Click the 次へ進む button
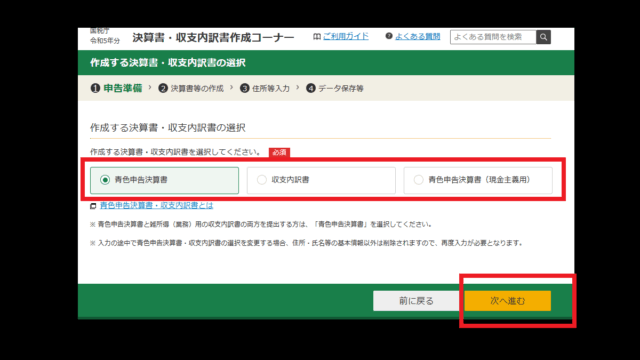The height and width of the screenshot is (360, 640). tap(507, 301)
